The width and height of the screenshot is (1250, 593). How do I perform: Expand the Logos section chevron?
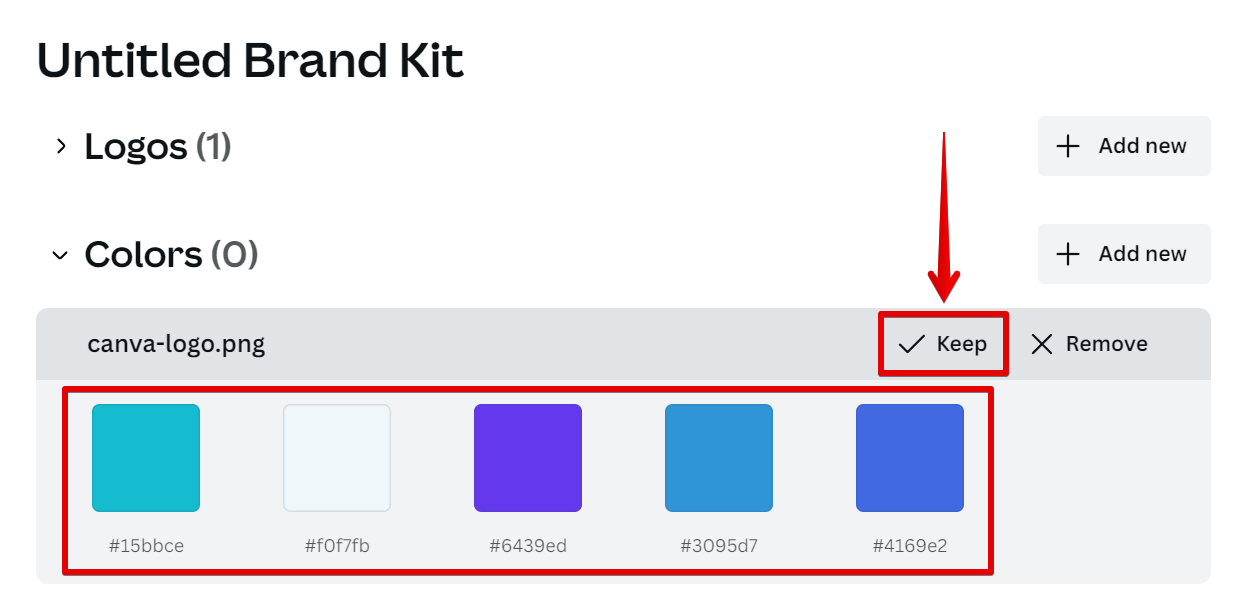(61, 147)
